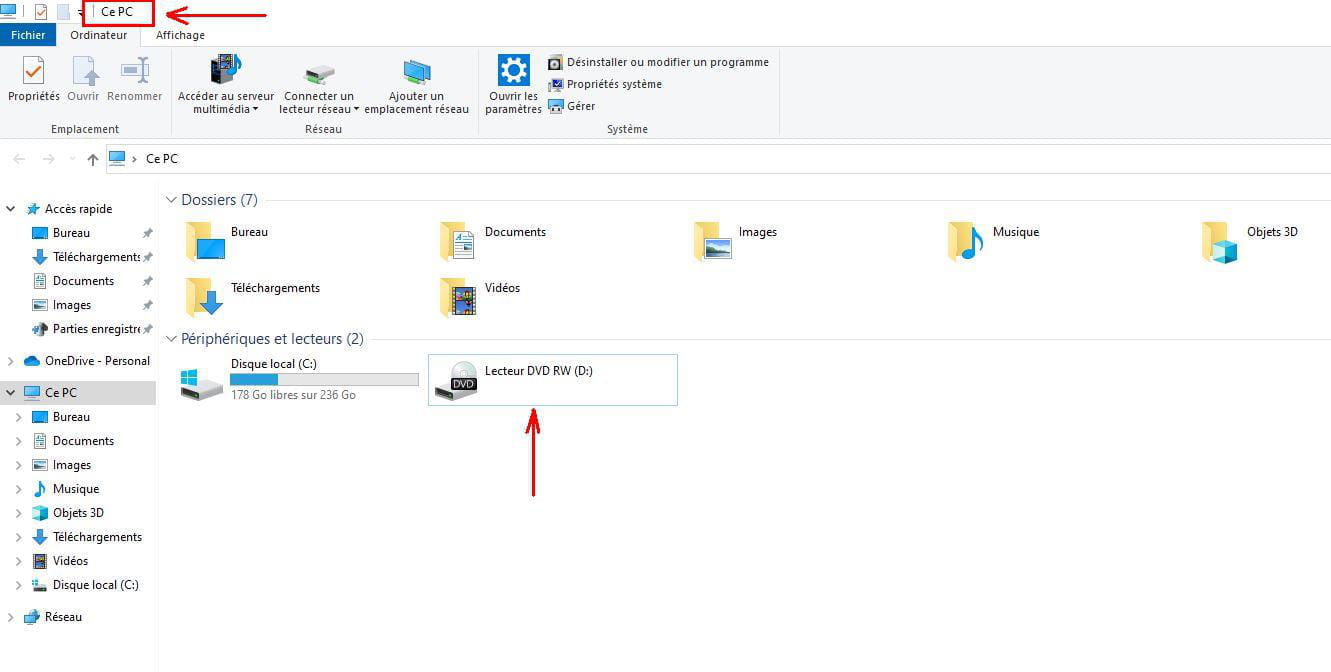Click Ajouter un emplacement réseau icon
The width and height of the screenshot is (1331, 672).
(416, 73)
